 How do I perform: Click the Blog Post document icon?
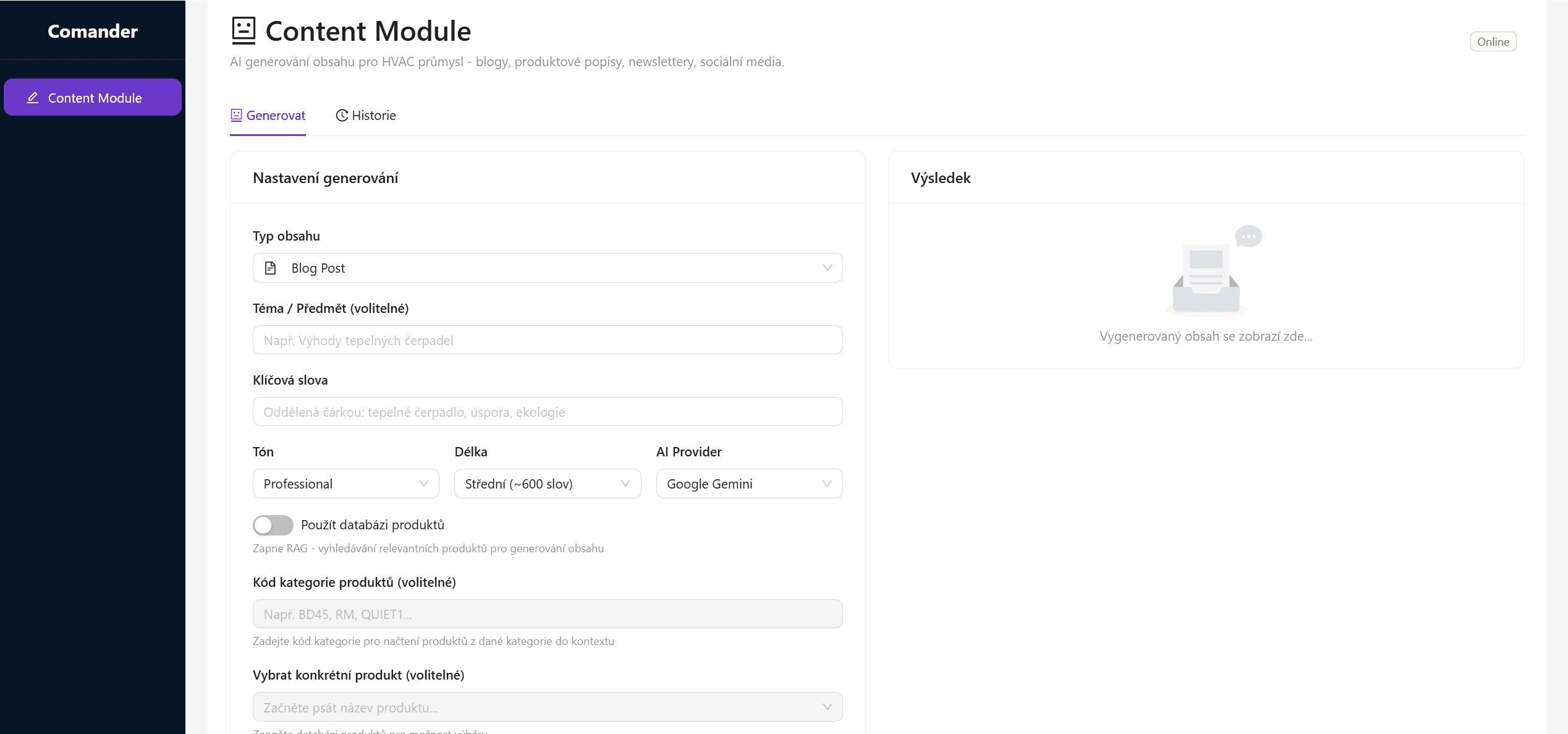tap(270, 268)
